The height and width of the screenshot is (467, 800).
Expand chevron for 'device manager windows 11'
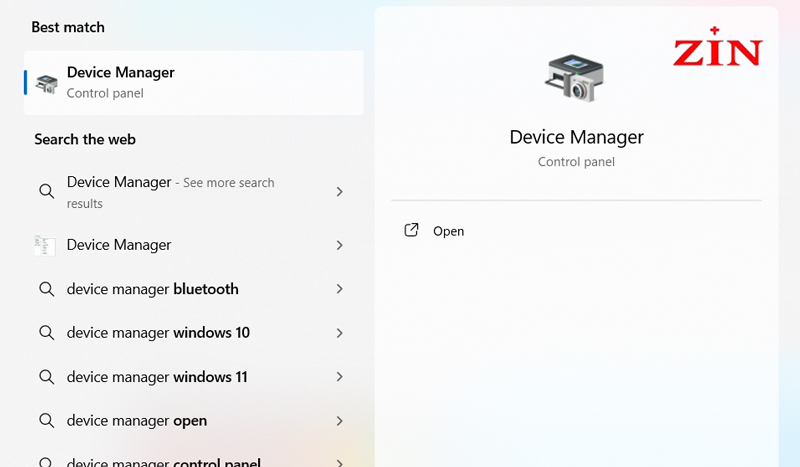339,377
